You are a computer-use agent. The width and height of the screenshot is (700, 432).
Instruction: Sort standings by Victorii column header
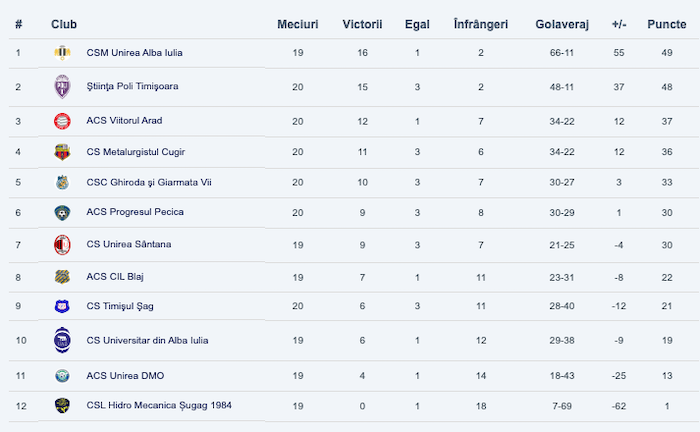(x=361, y=23)
